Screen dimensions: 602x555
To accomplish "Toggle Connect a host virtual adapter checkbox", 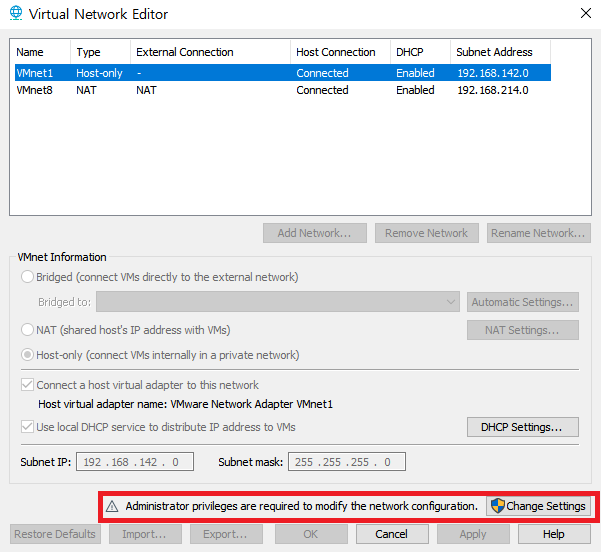I will point(27,385).
